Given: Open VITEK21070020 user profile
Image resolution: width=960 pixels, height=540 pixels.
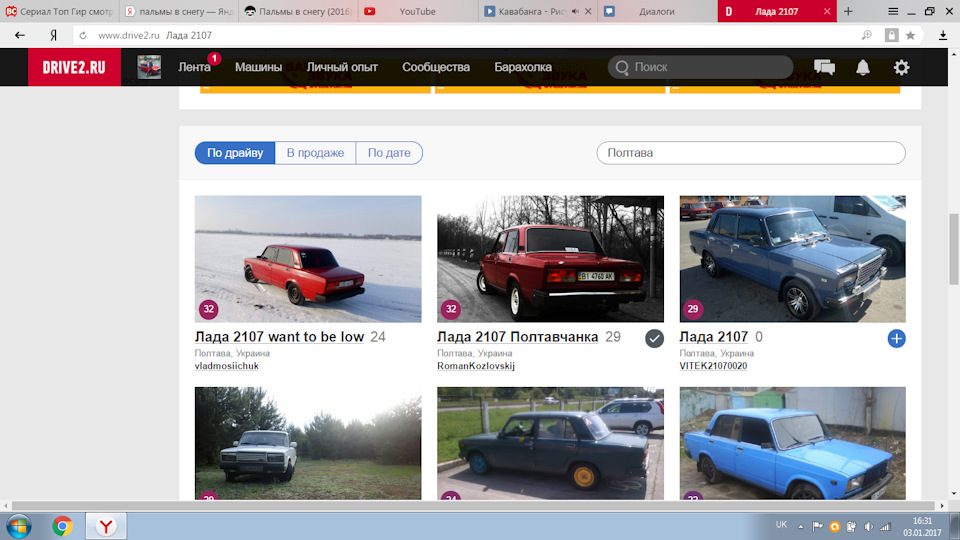Looking at the screenshot, I should [713, 366].
